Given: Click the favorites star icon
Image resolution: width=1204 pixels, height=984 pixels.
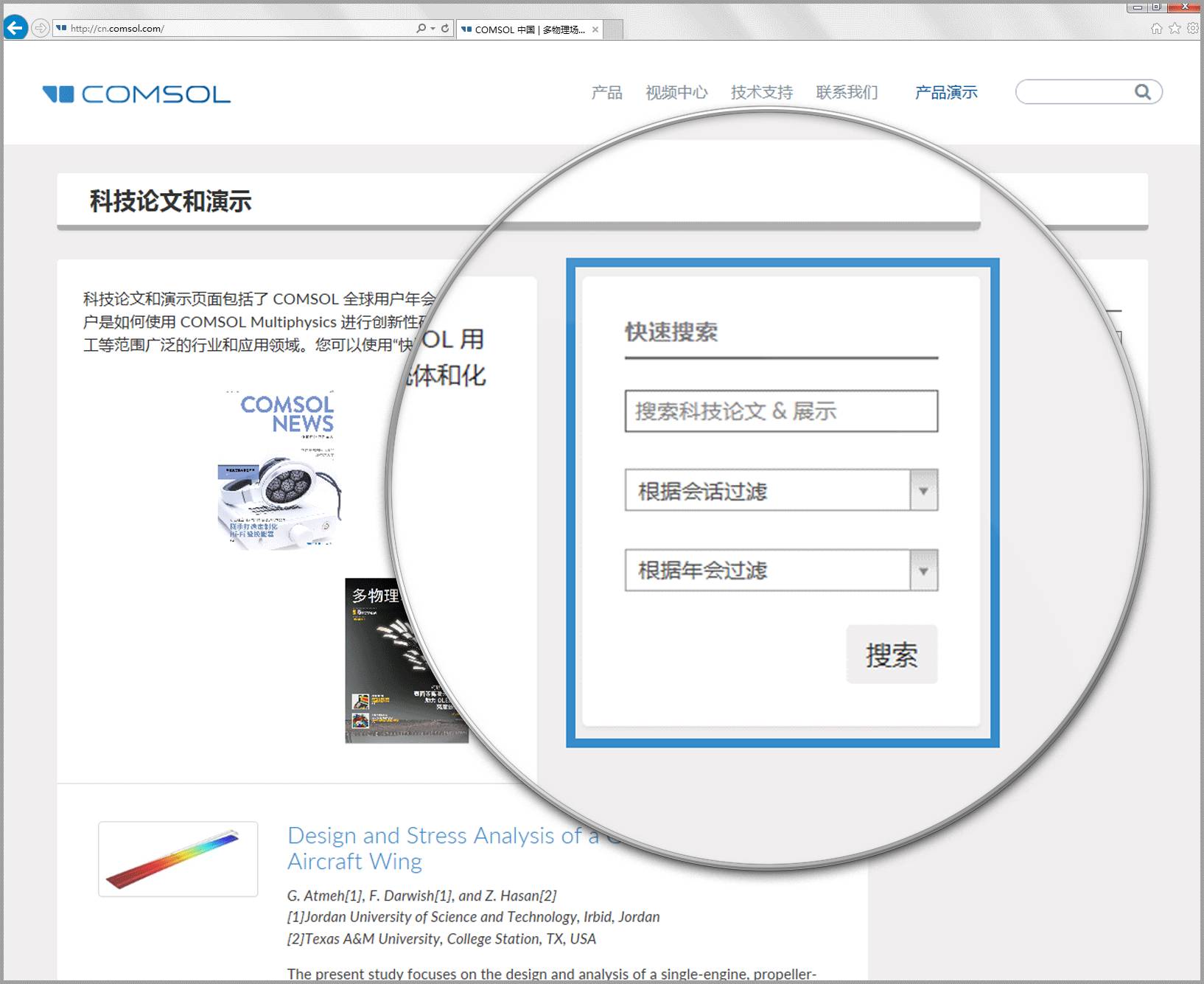Looking at the screenshot, I should pos(1175,28).
